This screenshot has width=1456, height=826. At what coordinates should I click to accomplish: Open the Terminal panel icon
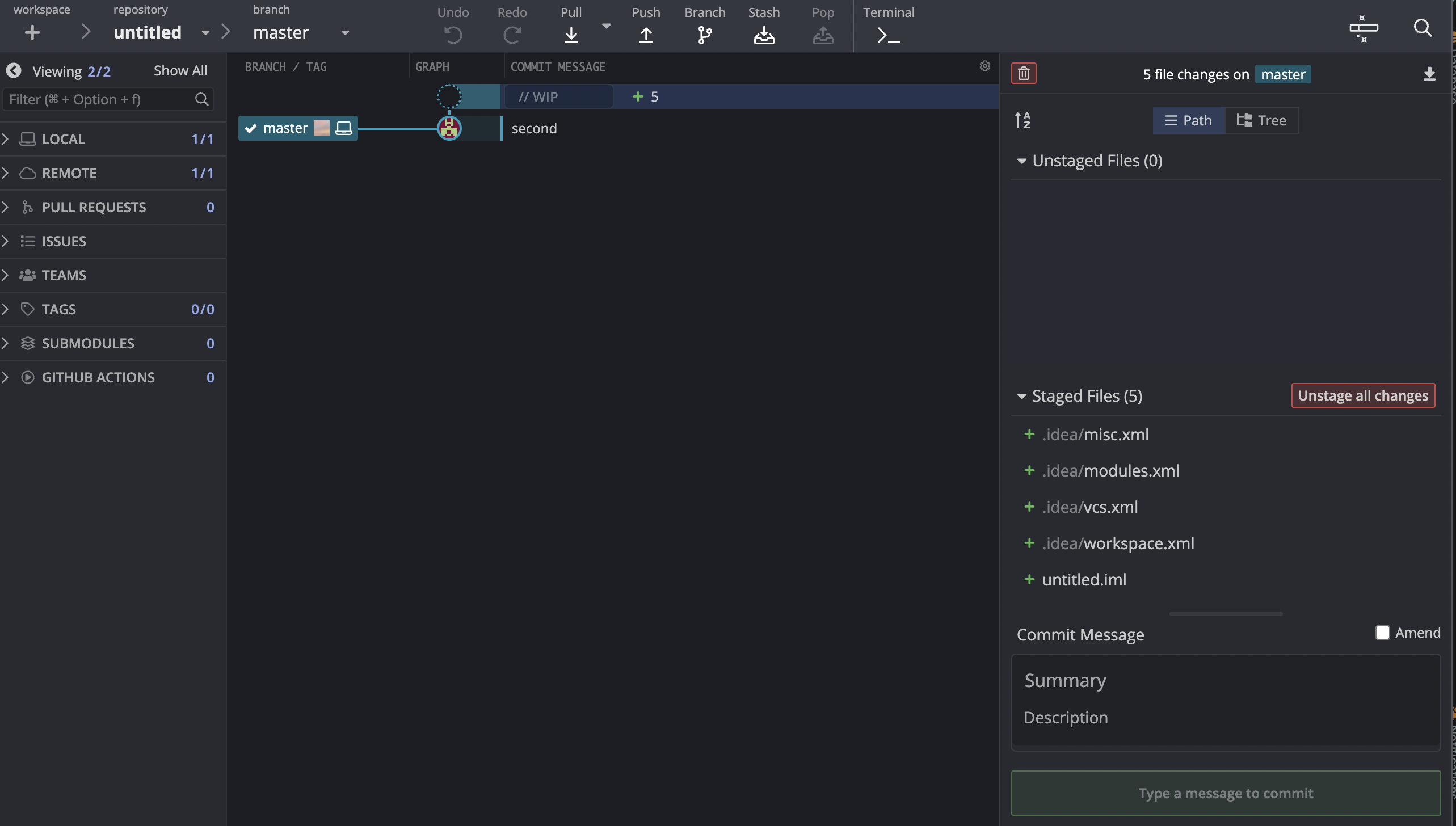click(888, 35)
